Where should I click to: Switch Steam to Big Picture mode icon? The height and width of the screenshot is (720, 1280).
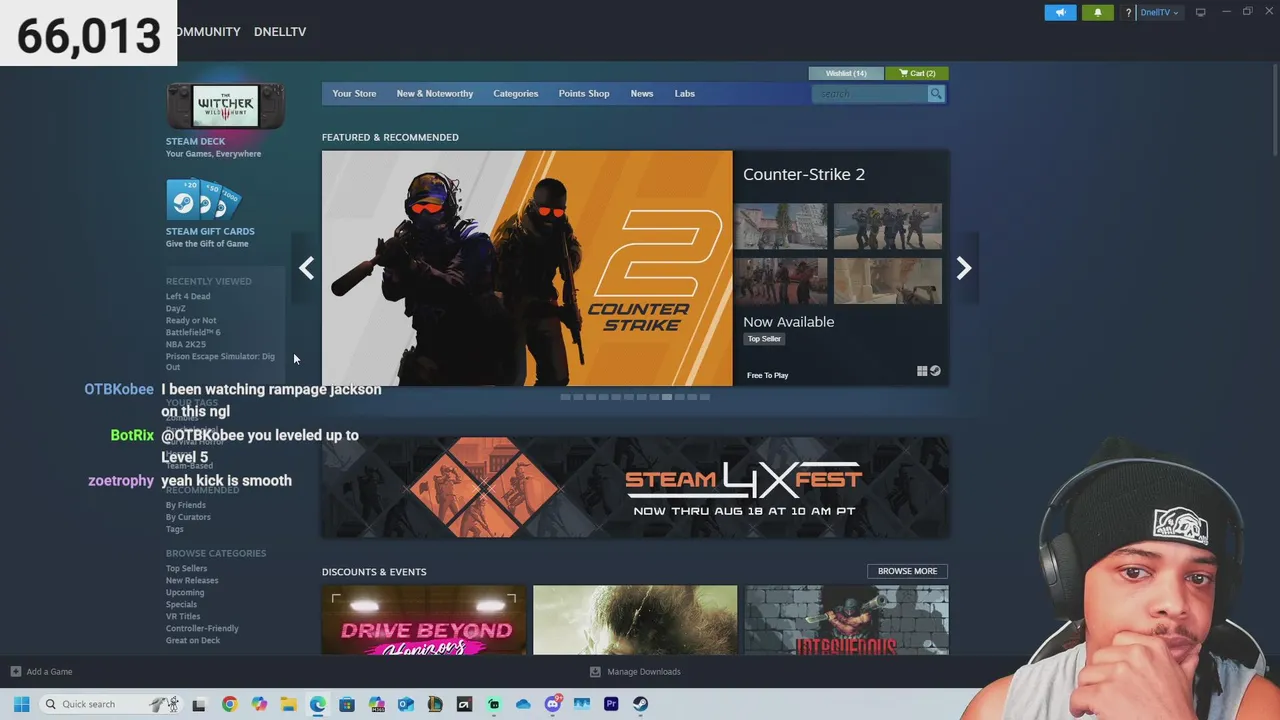(x=1201, y=13)
